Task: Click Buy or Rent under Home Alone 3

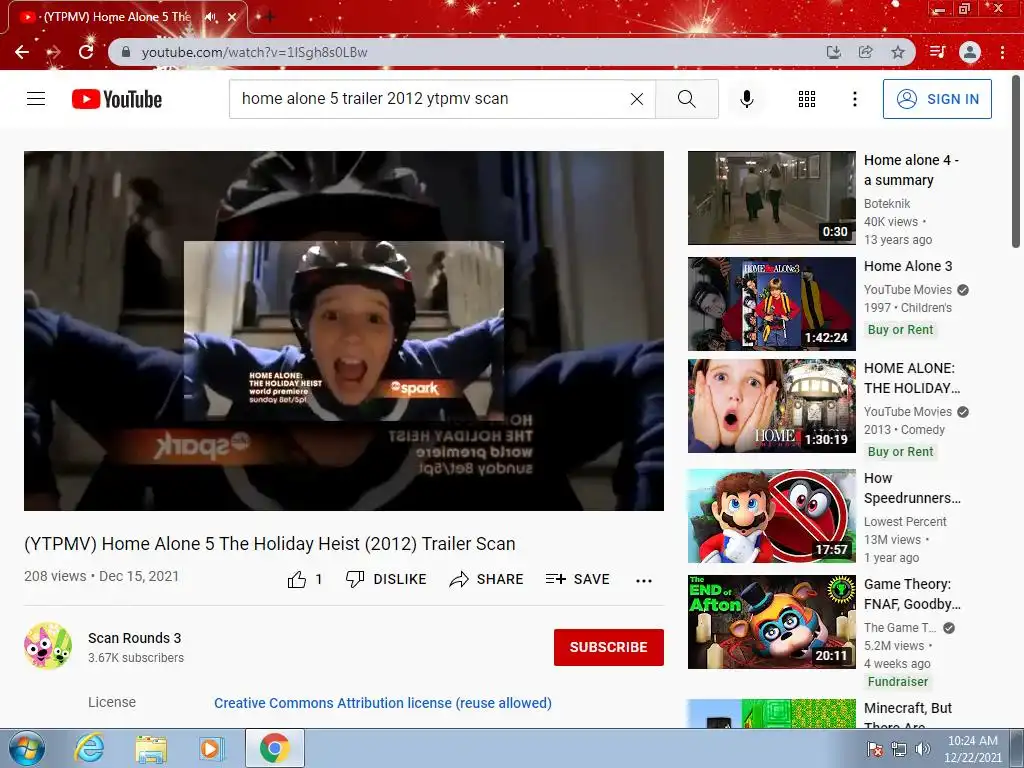Action: (901, 330)
